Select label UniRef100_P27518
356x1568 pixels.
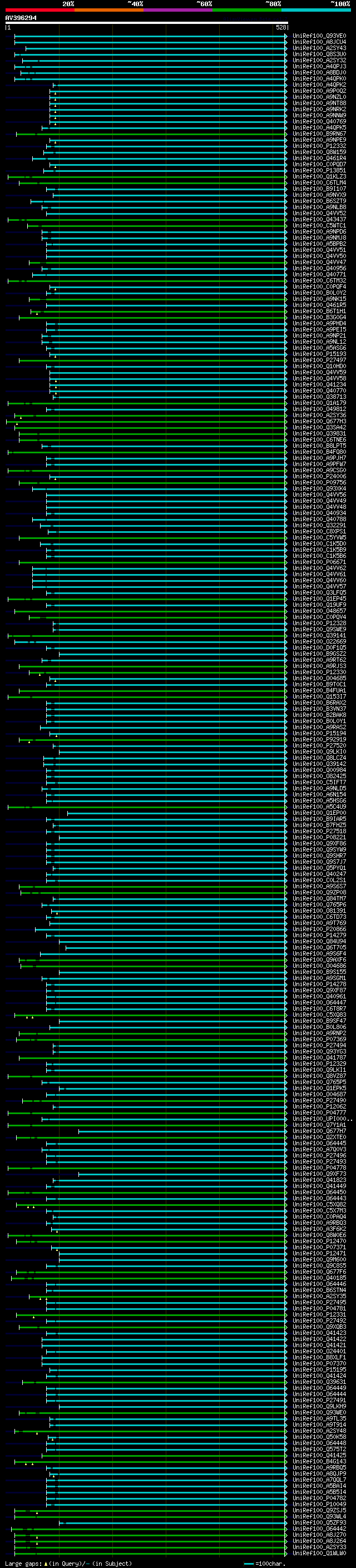[319, 831]
